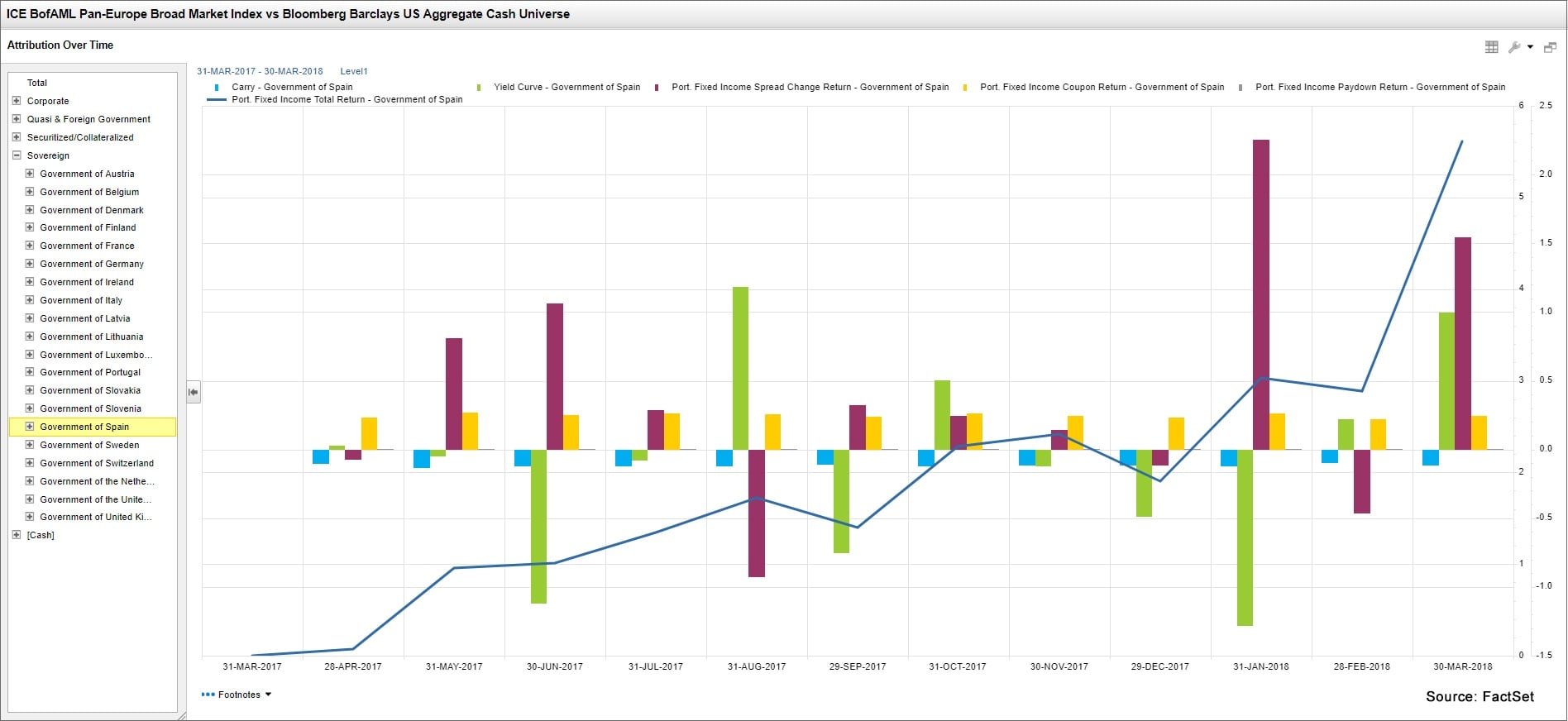Collapse the Sovereign tree node
This screenshot has height=721, width=1568.
click(x=17, y=155)
